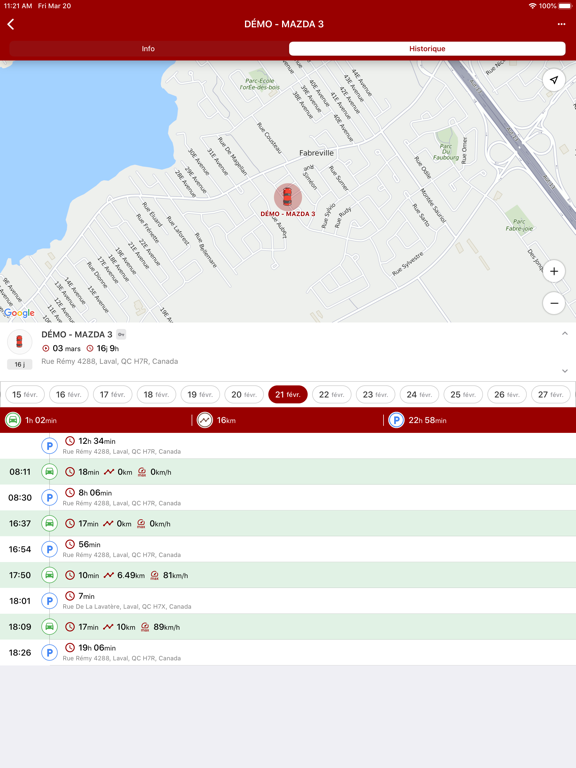Select the 81km/h max speed value
The height and width of the screenshot is (768, 576).
click(x=175, y=575)
